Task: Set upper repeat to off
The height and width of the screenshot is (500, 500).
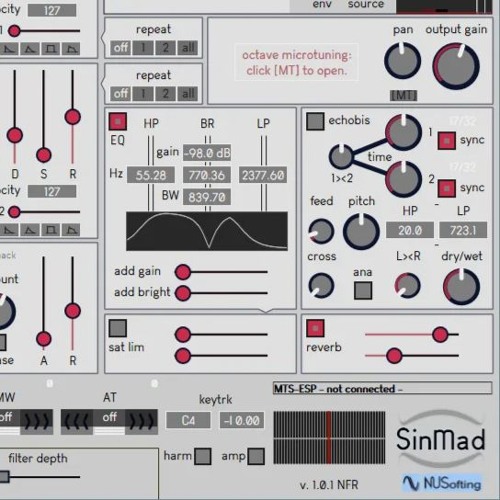Action: tap(121, 48)
